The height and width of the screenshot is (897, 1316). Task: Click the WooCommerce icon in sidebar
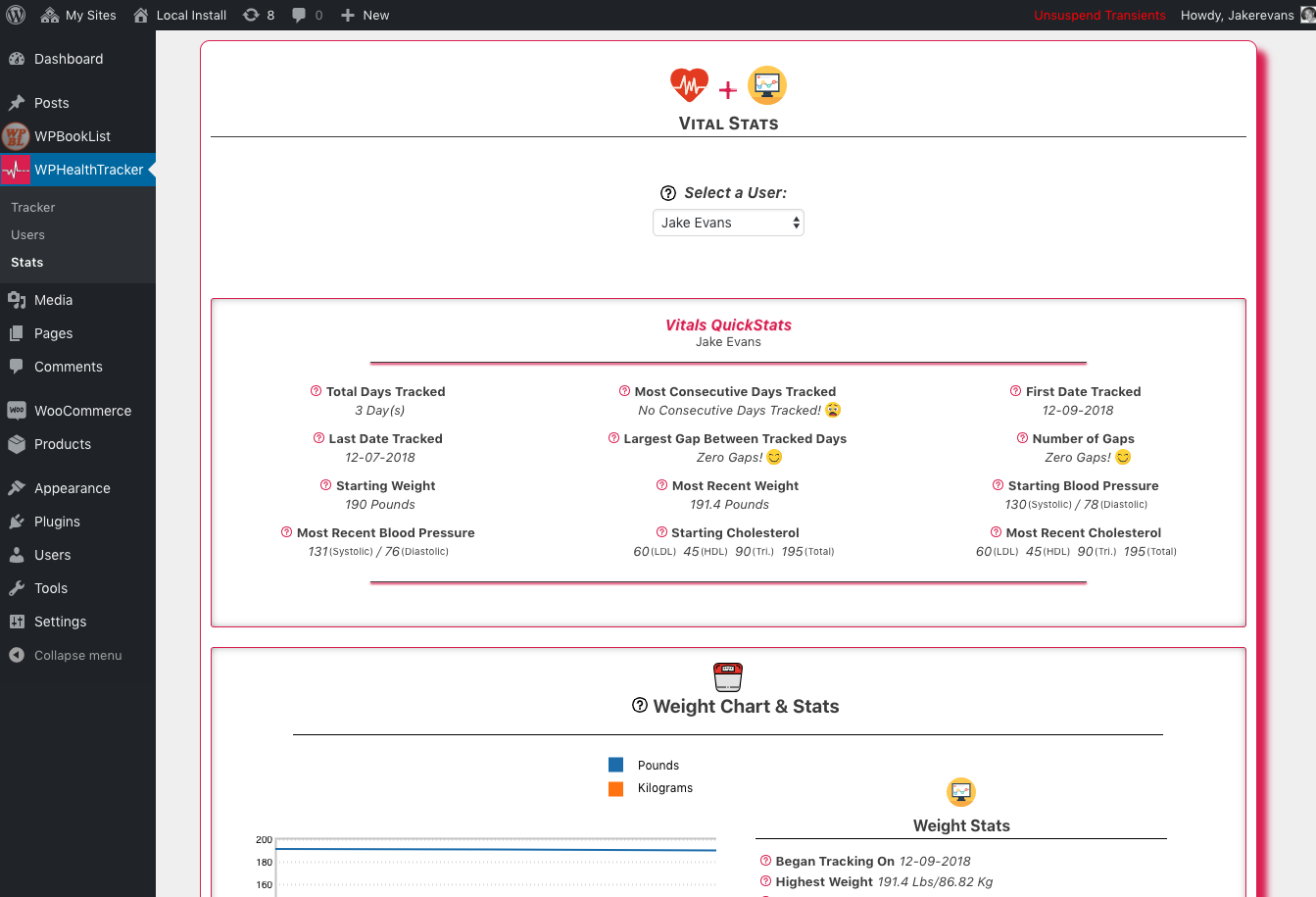coord(17,411)
